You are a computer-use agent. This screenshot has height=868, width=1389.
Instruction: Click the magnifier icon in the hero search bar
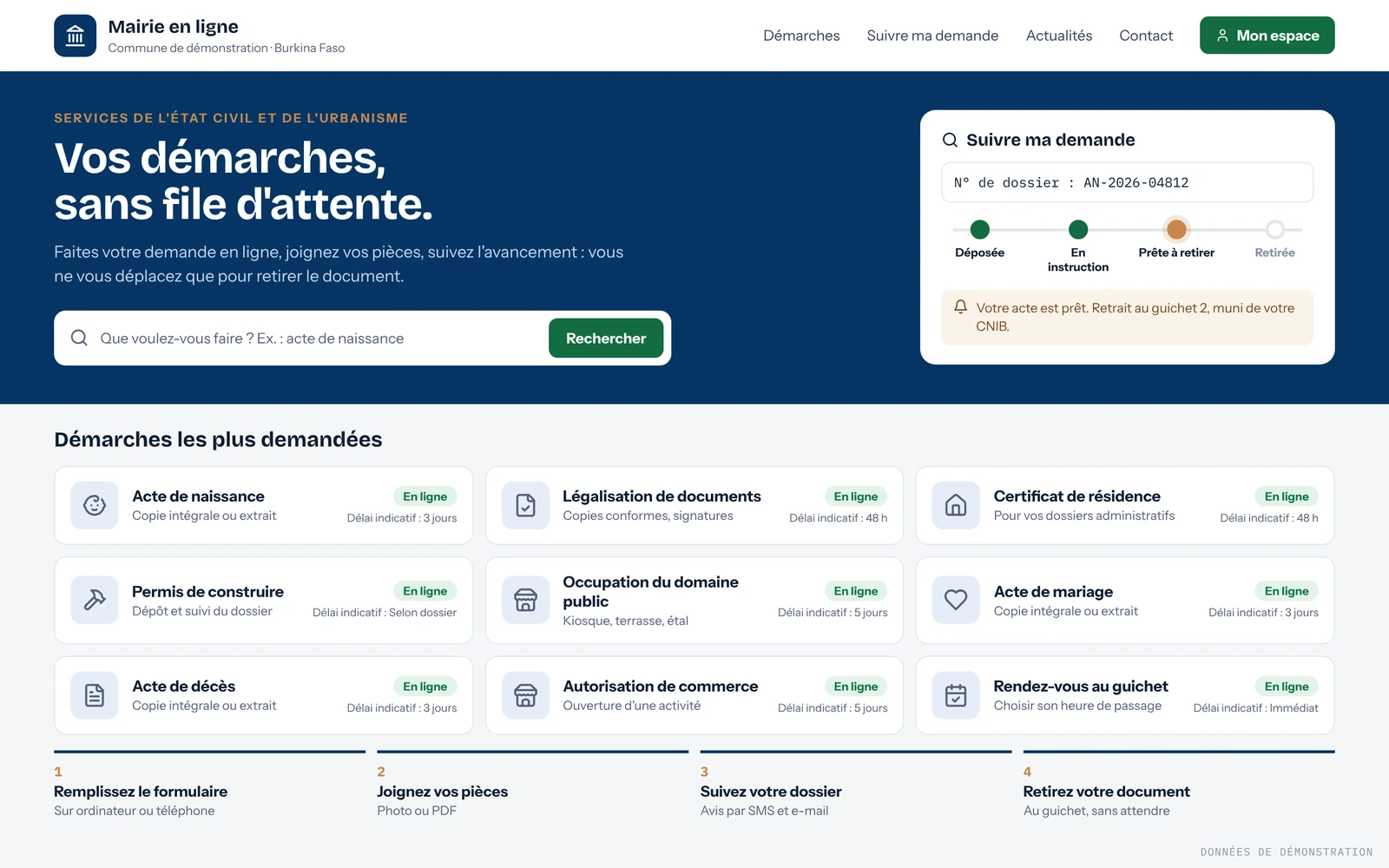pyautogui.click(x=79, y=338)
